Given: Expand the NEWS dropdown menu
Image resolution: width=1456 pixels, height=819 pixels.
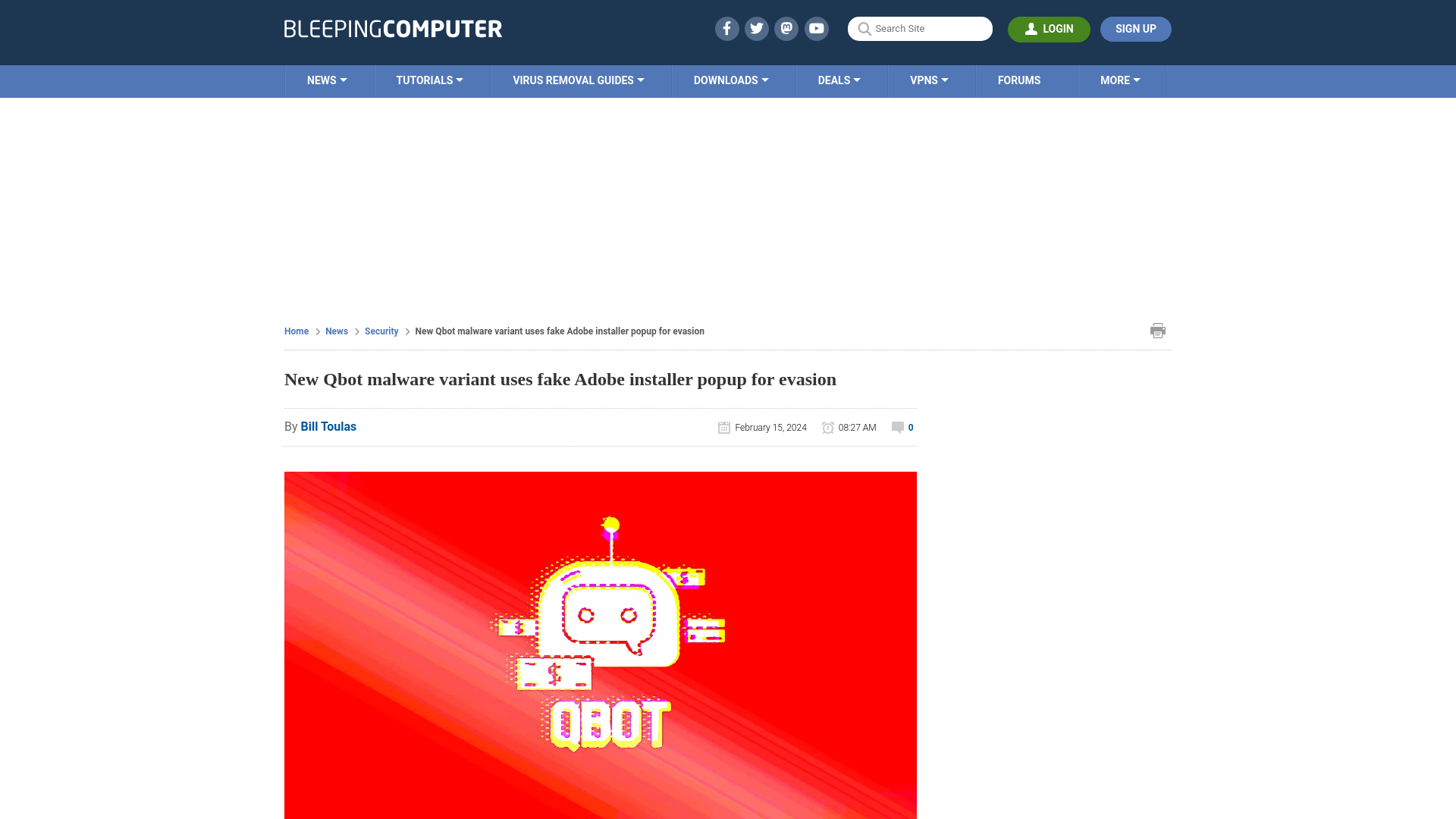Looking at the screenshot, I should (x=326, y=80).
